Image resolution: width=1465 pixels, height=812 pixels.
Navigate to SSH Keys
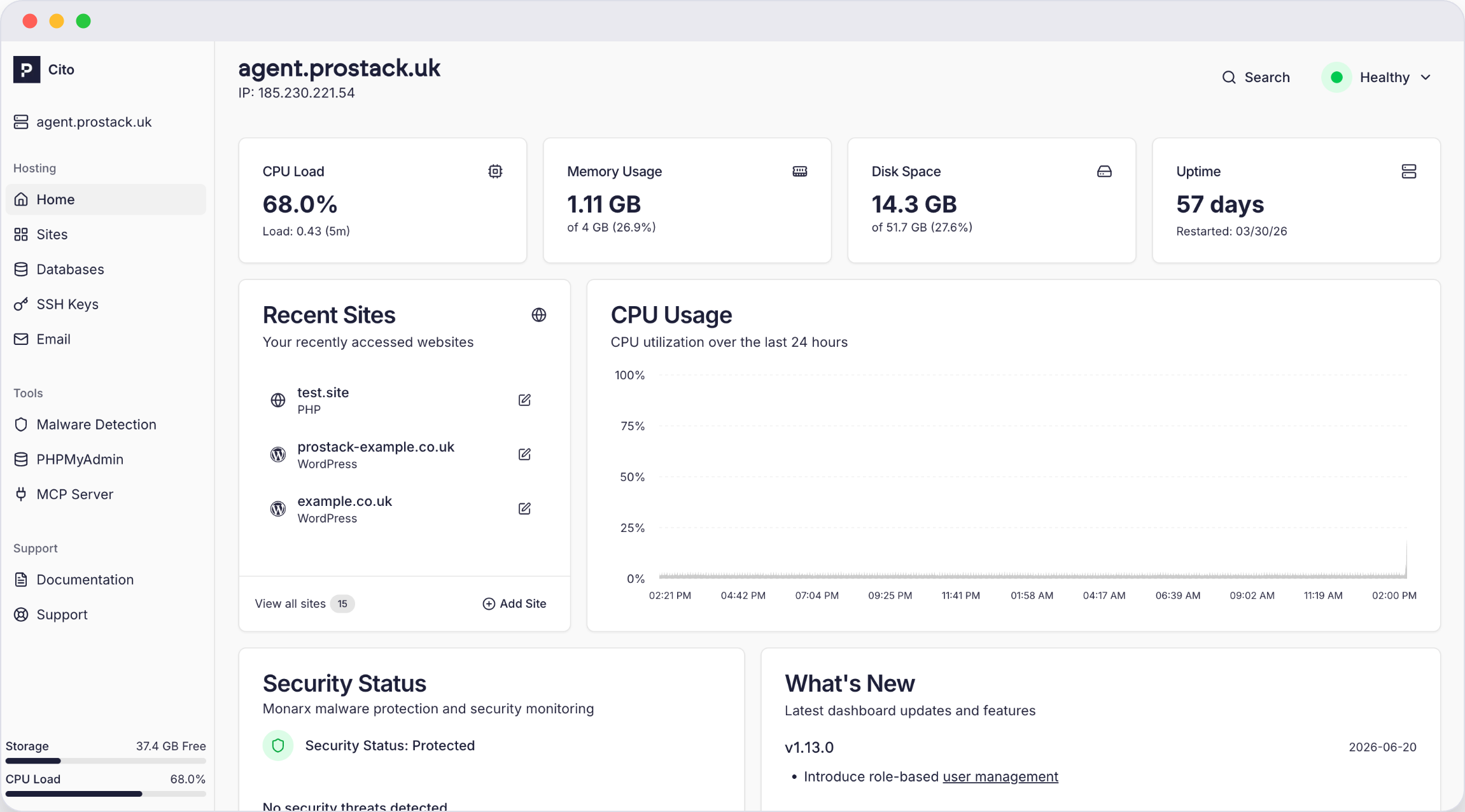coord(106,304)
